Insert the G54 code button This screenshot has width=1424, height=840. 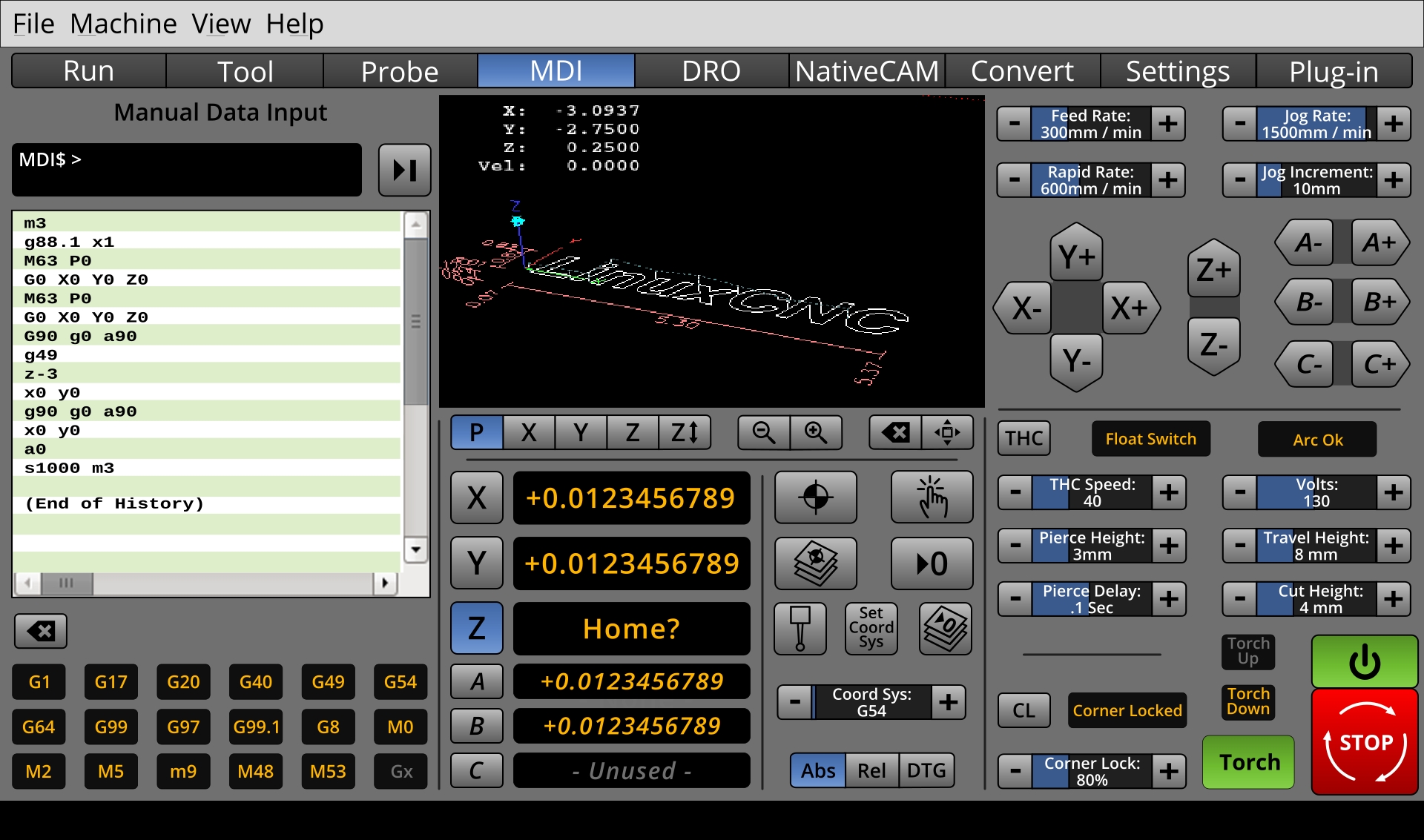[x=400, y=682]
